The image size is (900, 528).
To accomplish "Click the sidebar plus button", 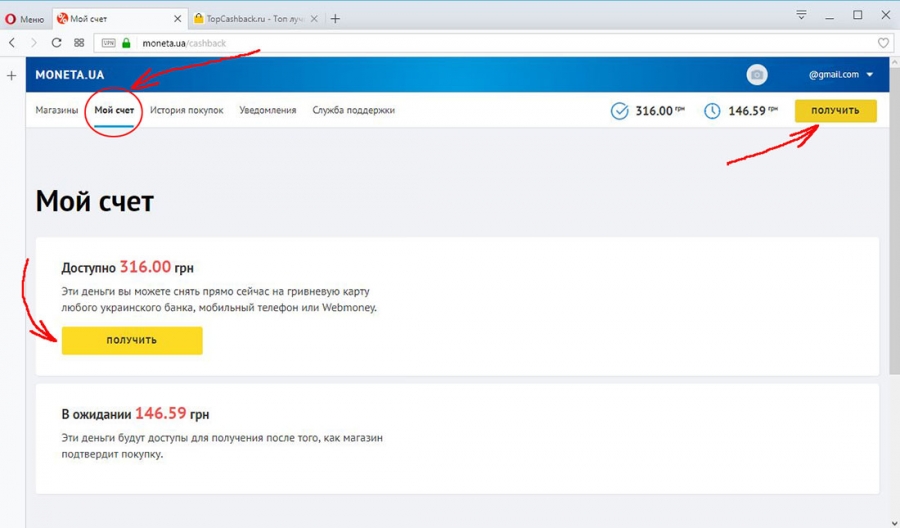I will click(x=11, y=76).
